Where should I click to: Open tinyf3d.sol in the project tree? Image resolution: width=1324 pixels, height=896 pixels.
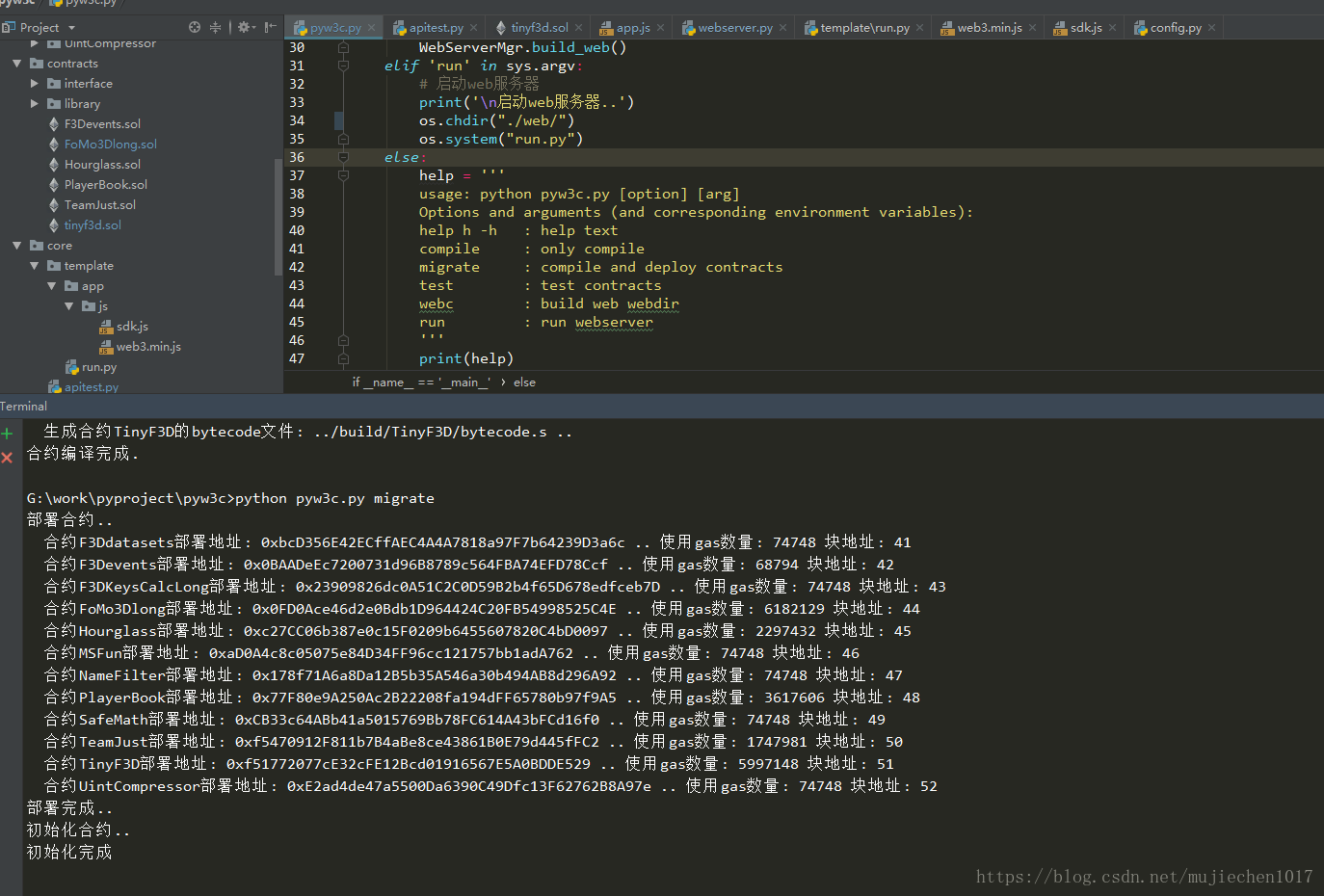(93, 225)
